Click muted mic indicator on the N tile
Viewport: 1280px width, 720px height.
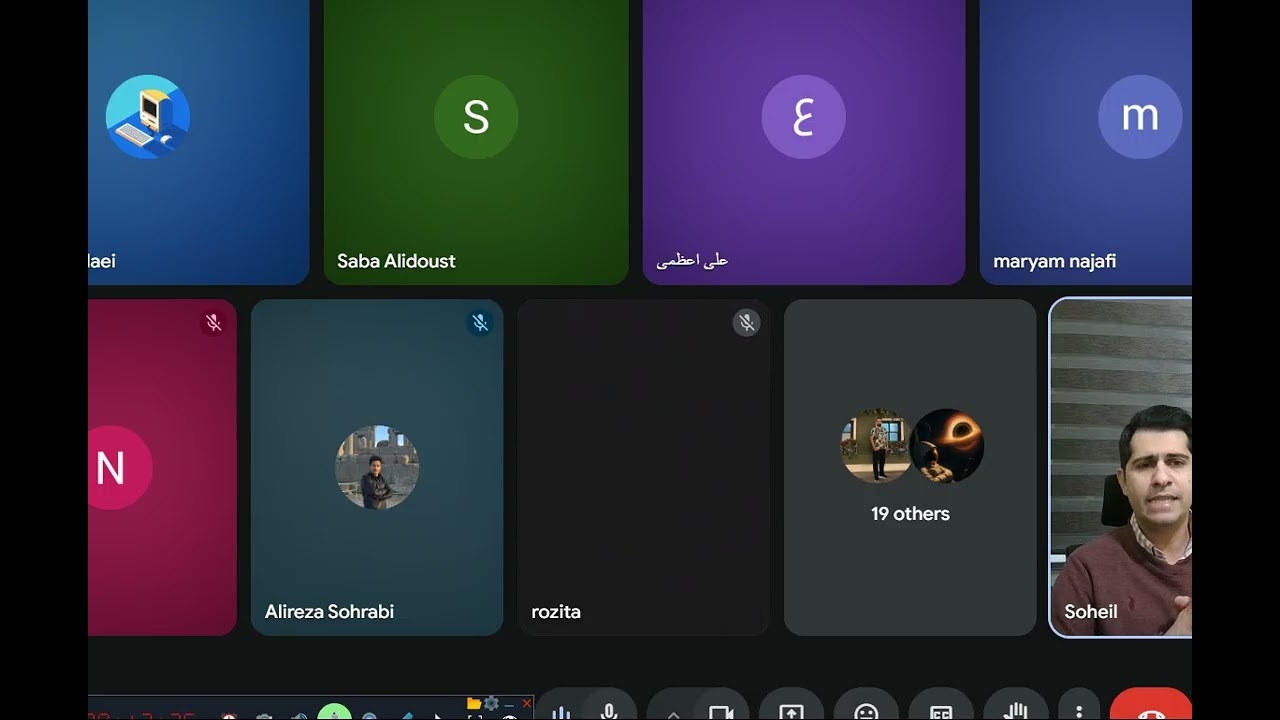213,323
